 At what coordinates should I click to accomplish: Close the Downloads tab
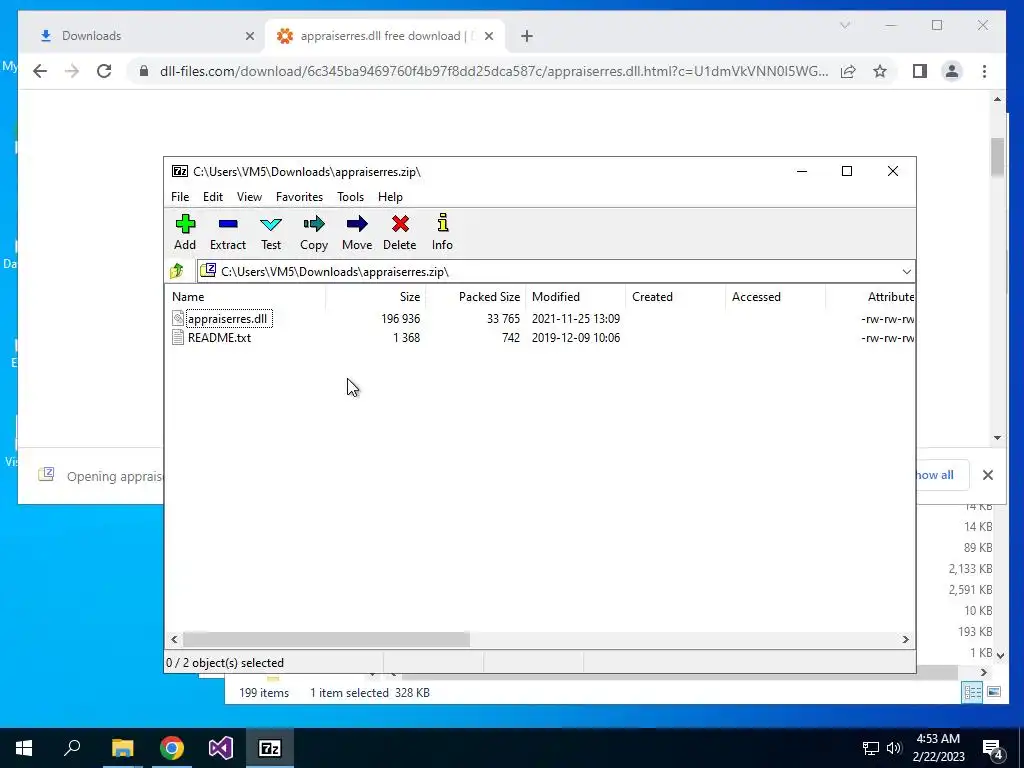(x=249, y=36)
